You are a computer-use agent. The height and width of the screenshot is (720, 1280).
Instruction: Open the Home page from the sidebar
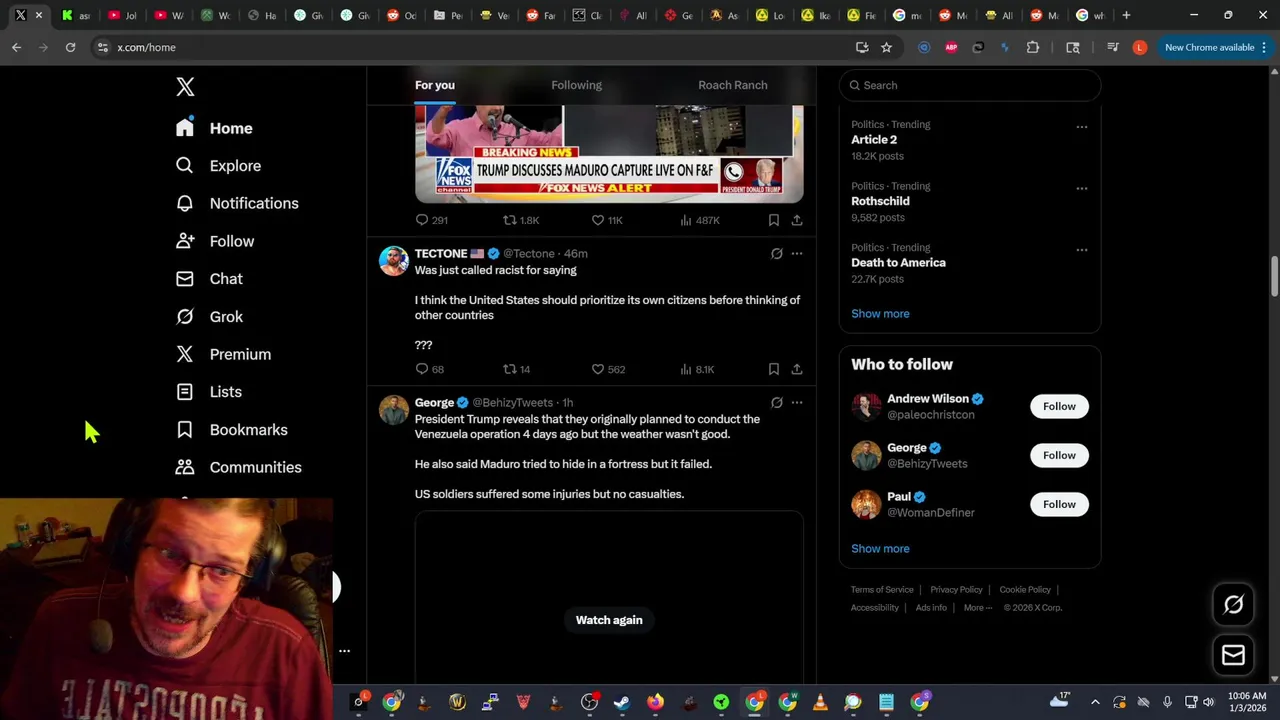pyautogui.click(x=214, y=128)
